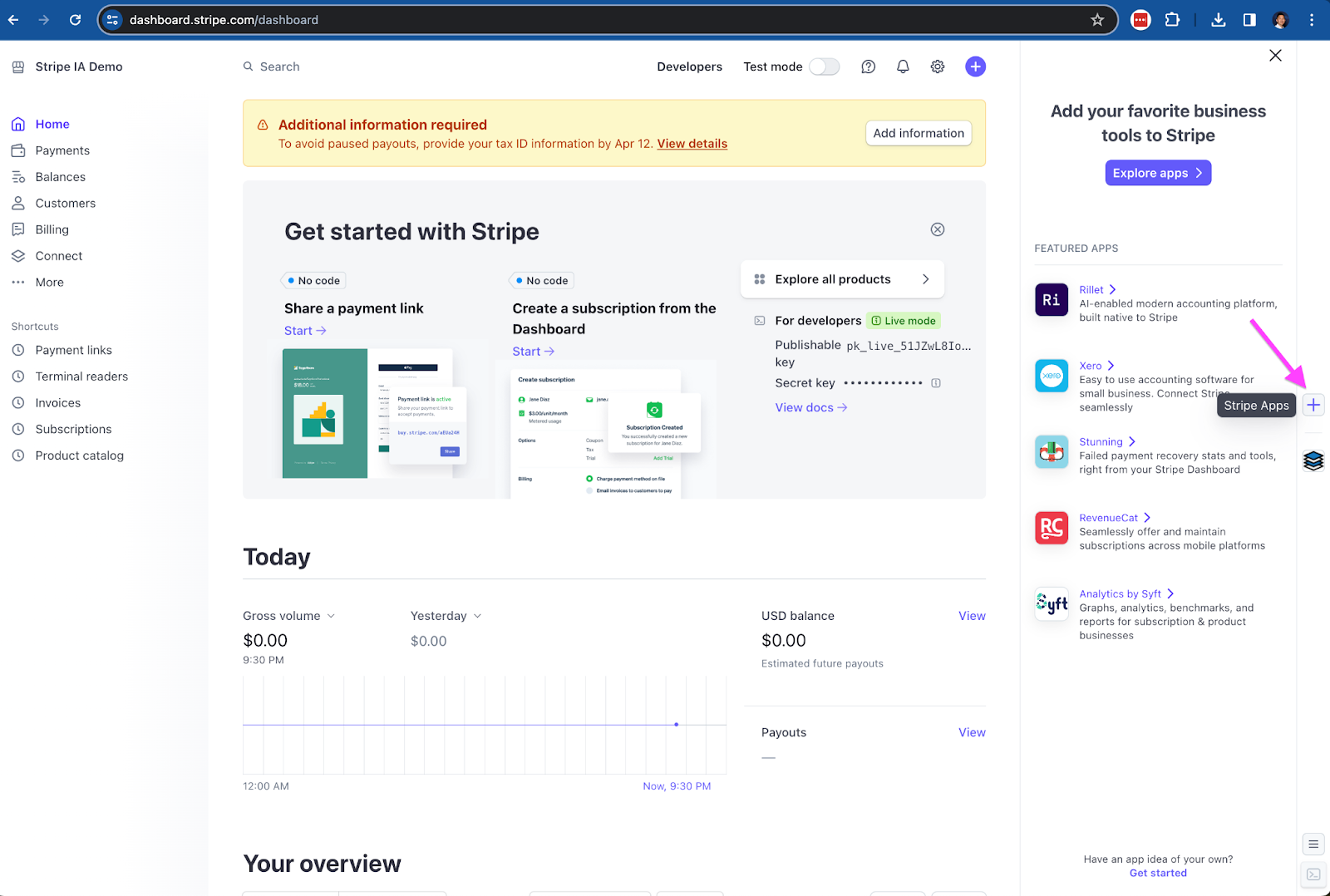1330x896 pixels.
Task: Click the Home icon in sidebar
Action: coord(18,125)
